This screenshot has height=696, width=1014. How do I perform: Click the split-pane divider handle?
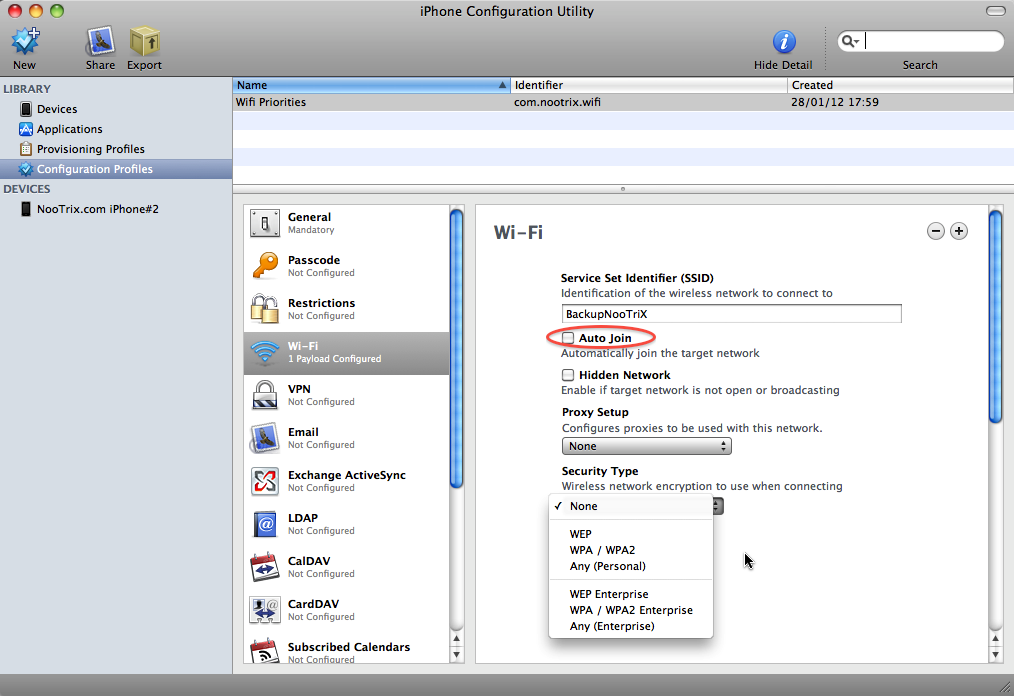pos(623,189)
